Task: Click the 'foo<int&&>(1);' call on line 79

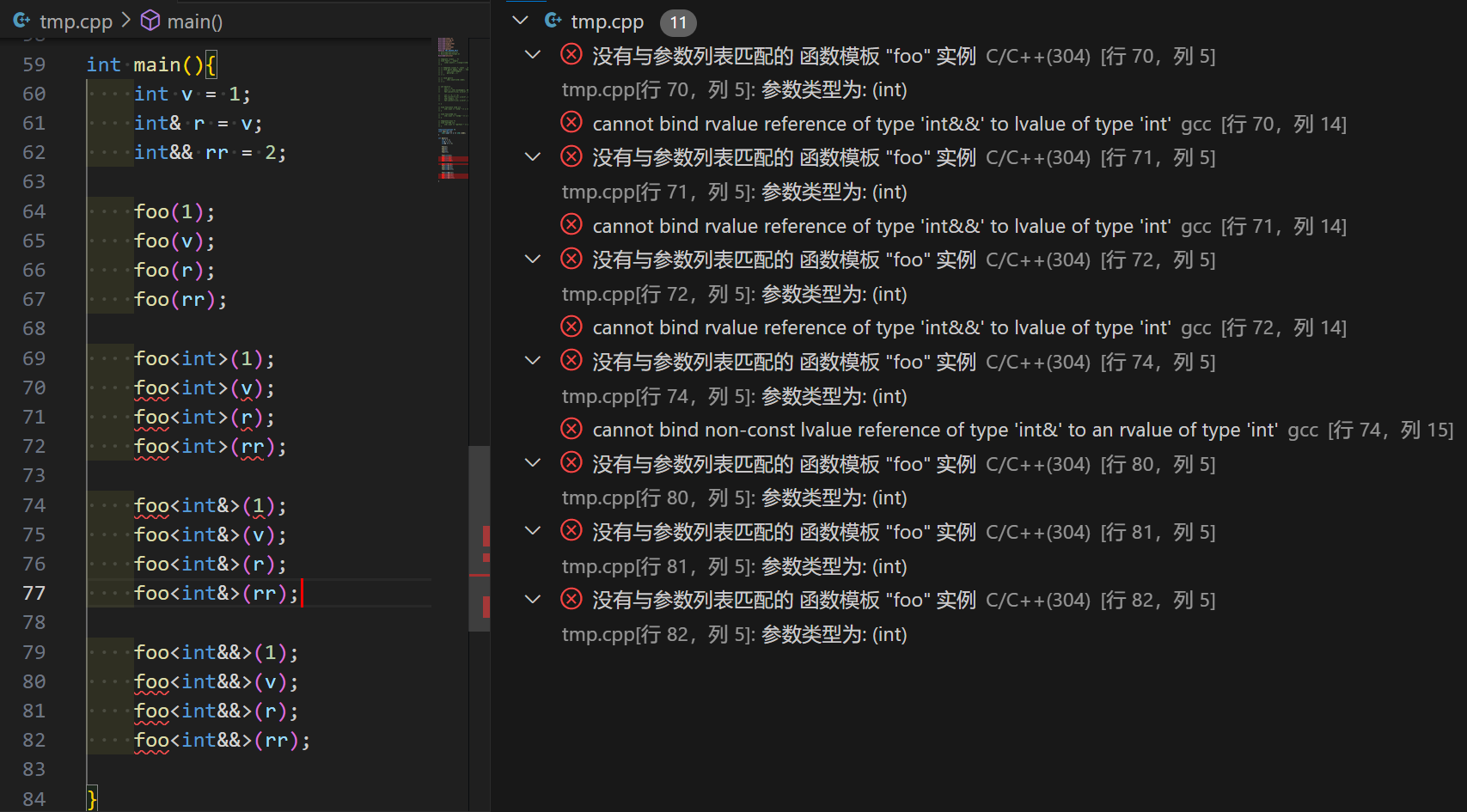Action: click(217, 652)
